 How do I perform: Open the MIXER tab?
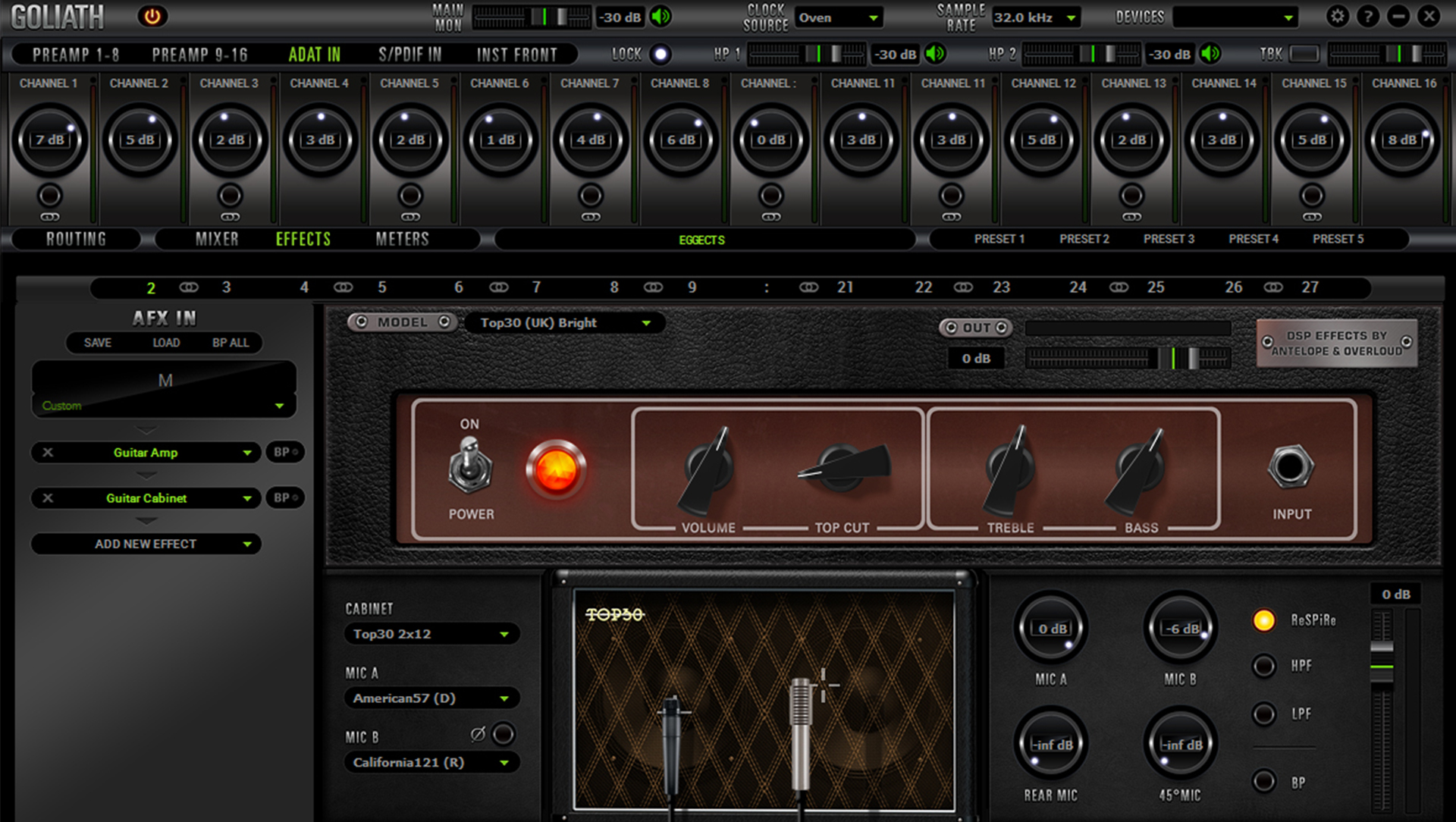pos(217,239)
